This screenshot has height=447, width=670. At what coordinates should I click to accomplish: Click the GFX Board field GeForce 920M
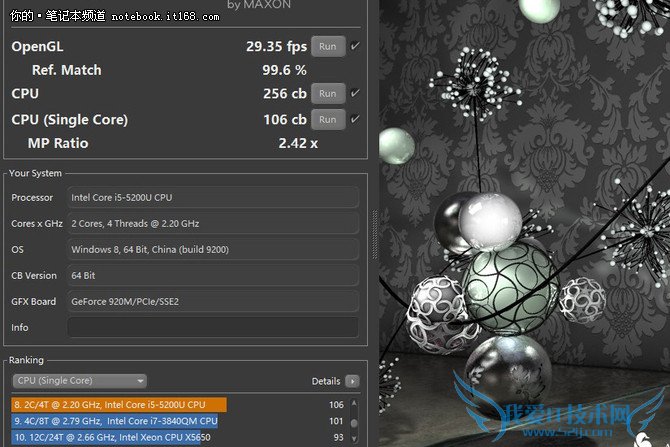(x=213, y=302)
